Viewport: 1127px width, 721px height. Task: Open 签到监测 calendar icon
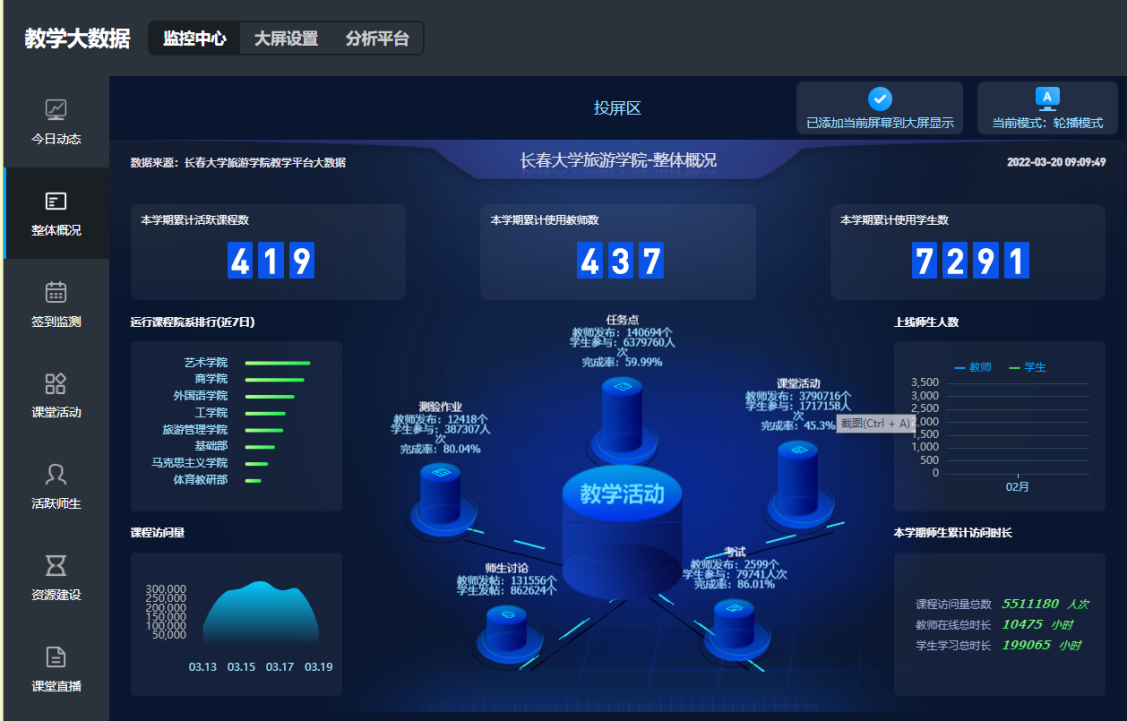[56, 292]
